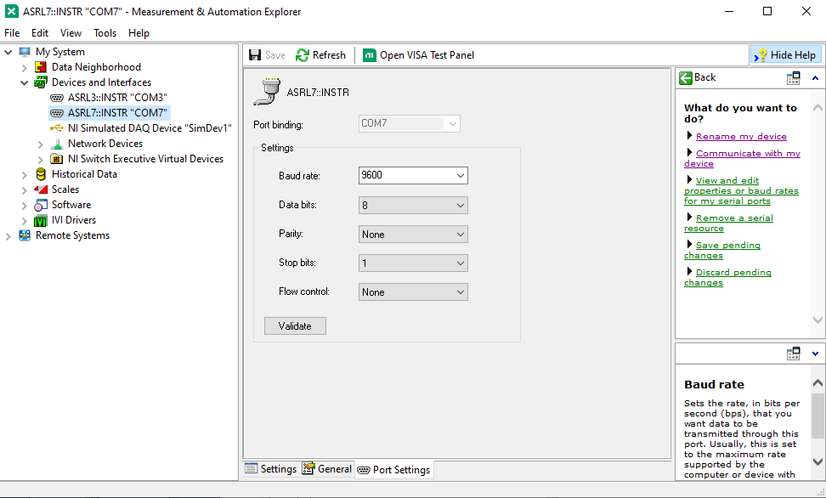Open the Parity dropdown
Screen dimensions: 826x498
[x=460, y=235]
